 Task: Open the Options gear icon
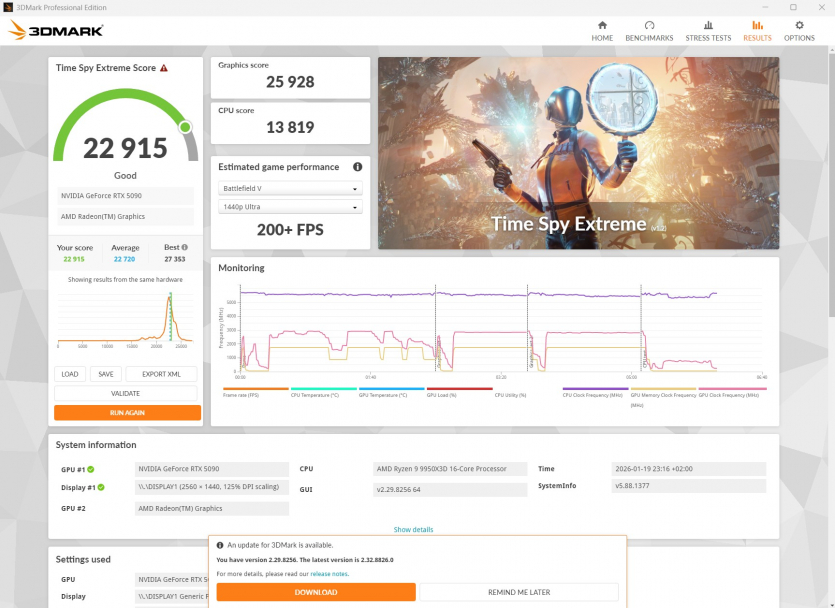[x=799, y=25]
